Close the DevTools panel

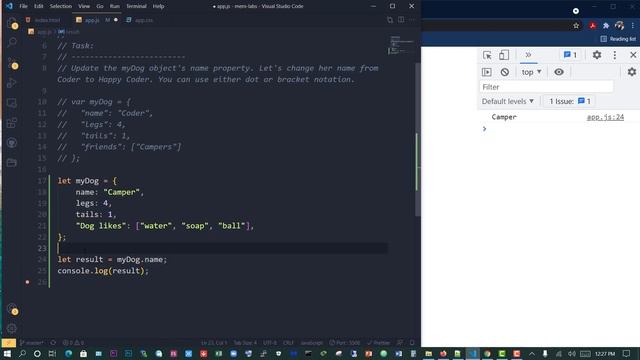point(633,55)
